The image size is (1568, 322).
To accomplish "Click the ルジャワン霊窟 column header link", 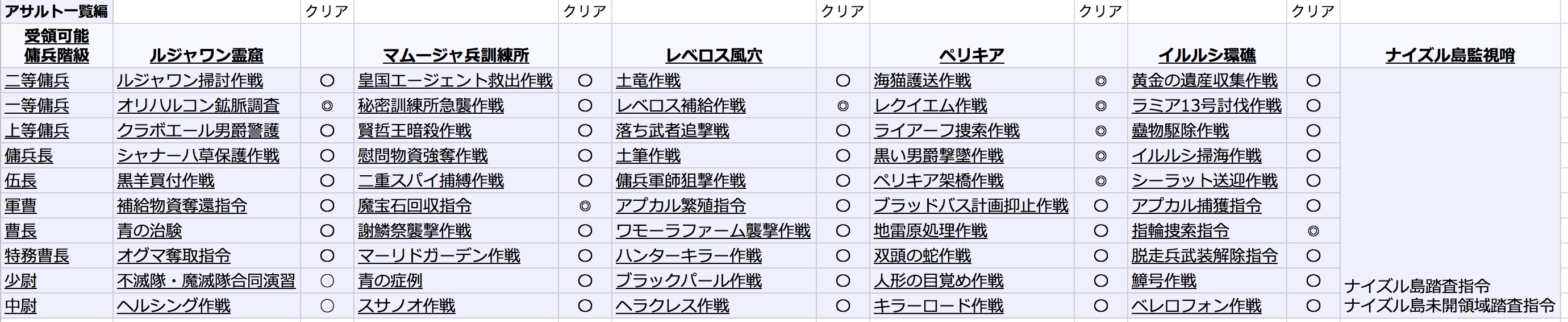I will coord(206,56).
